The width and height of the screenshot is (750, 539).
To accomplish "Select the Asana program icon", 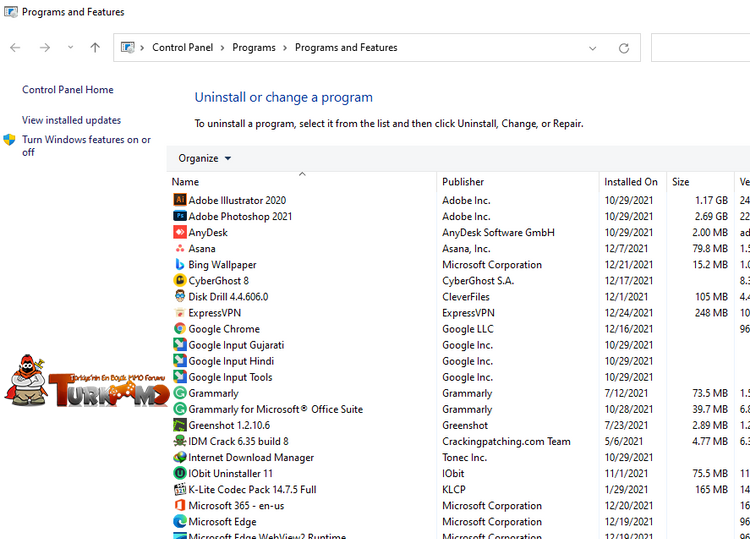I will click(180, 248).
